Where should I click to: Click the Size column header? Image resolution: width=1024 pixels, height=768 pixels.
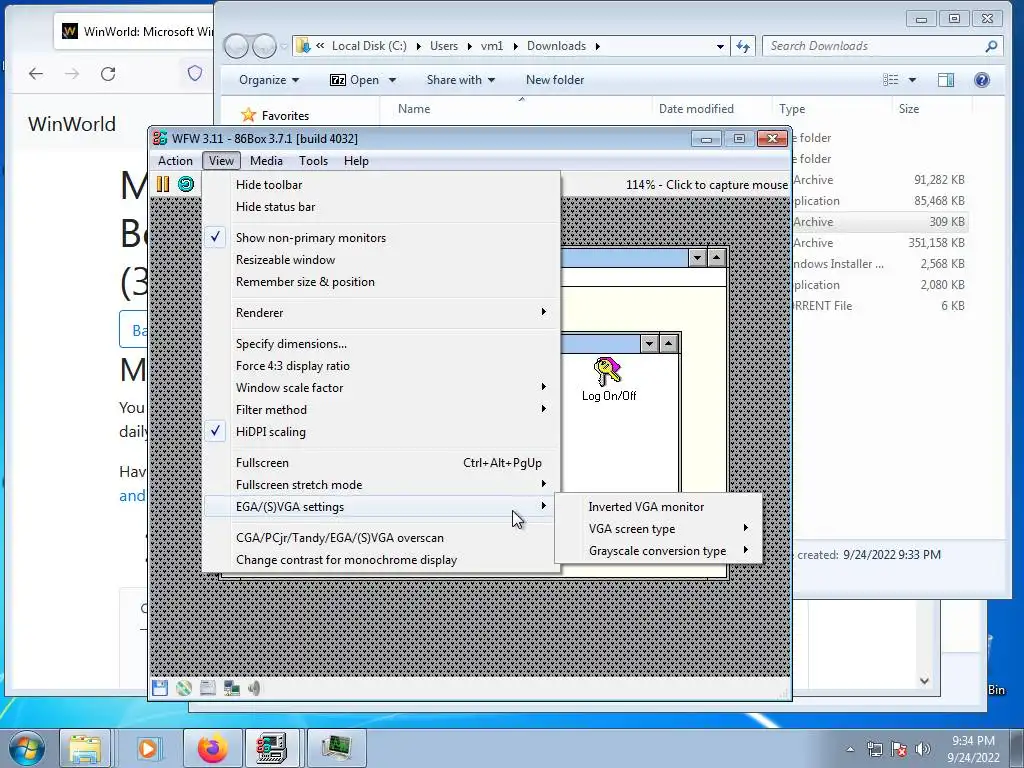click(x=931, y=109)
